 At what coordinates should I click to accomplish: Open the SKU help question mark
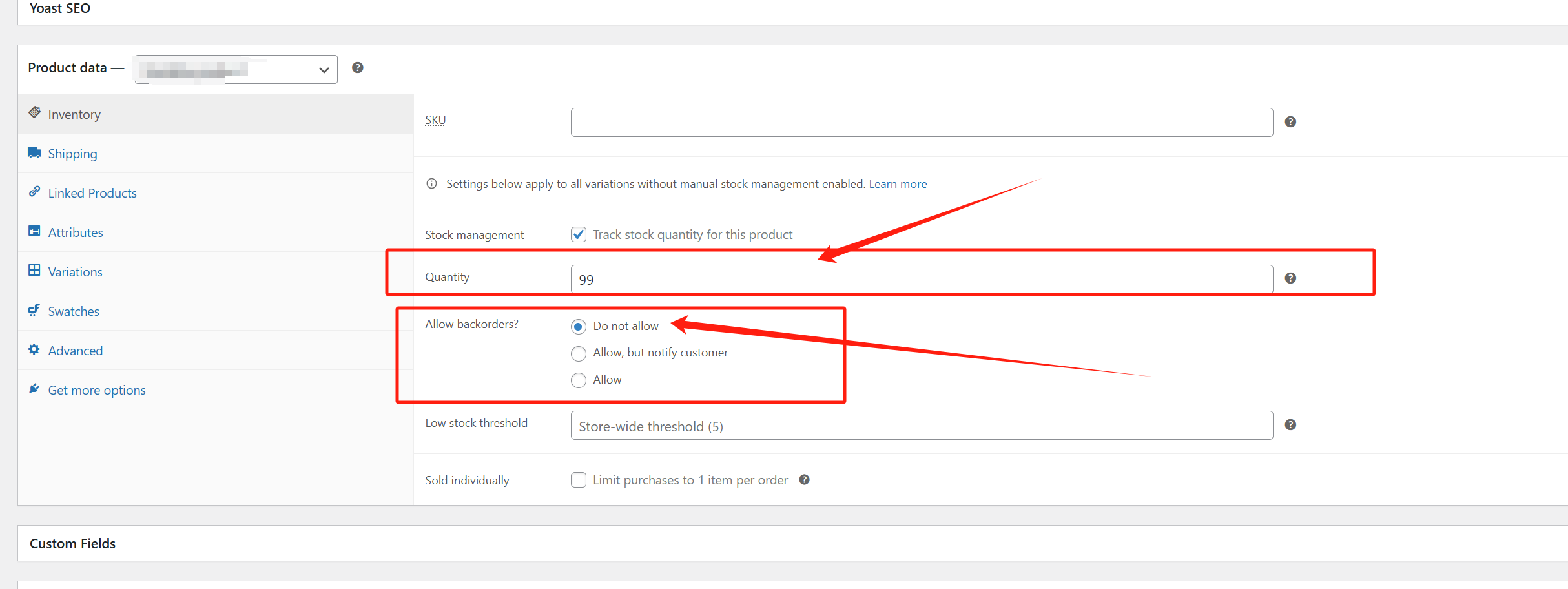tap(1290, 121)
